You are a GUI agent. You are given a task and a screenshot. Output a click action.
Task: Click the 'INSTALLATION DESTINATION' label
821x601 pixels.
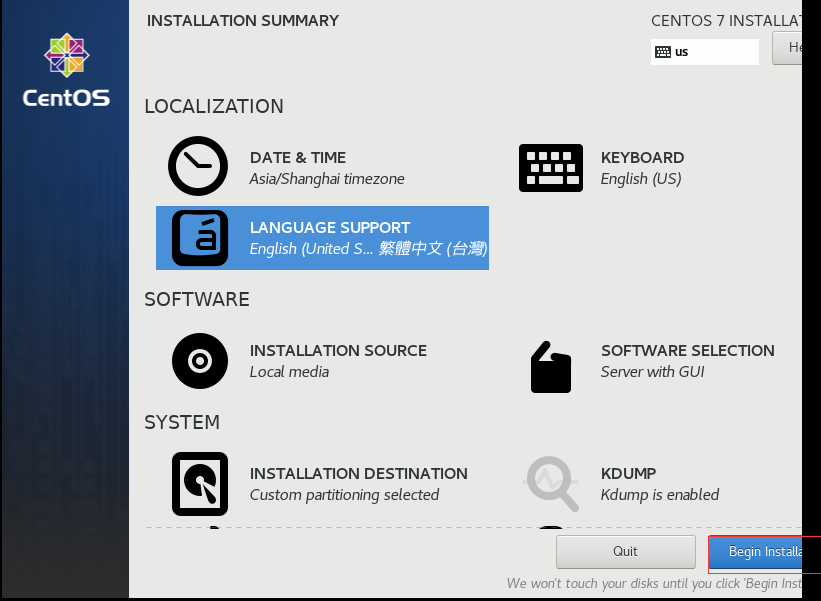pos(359,473)
